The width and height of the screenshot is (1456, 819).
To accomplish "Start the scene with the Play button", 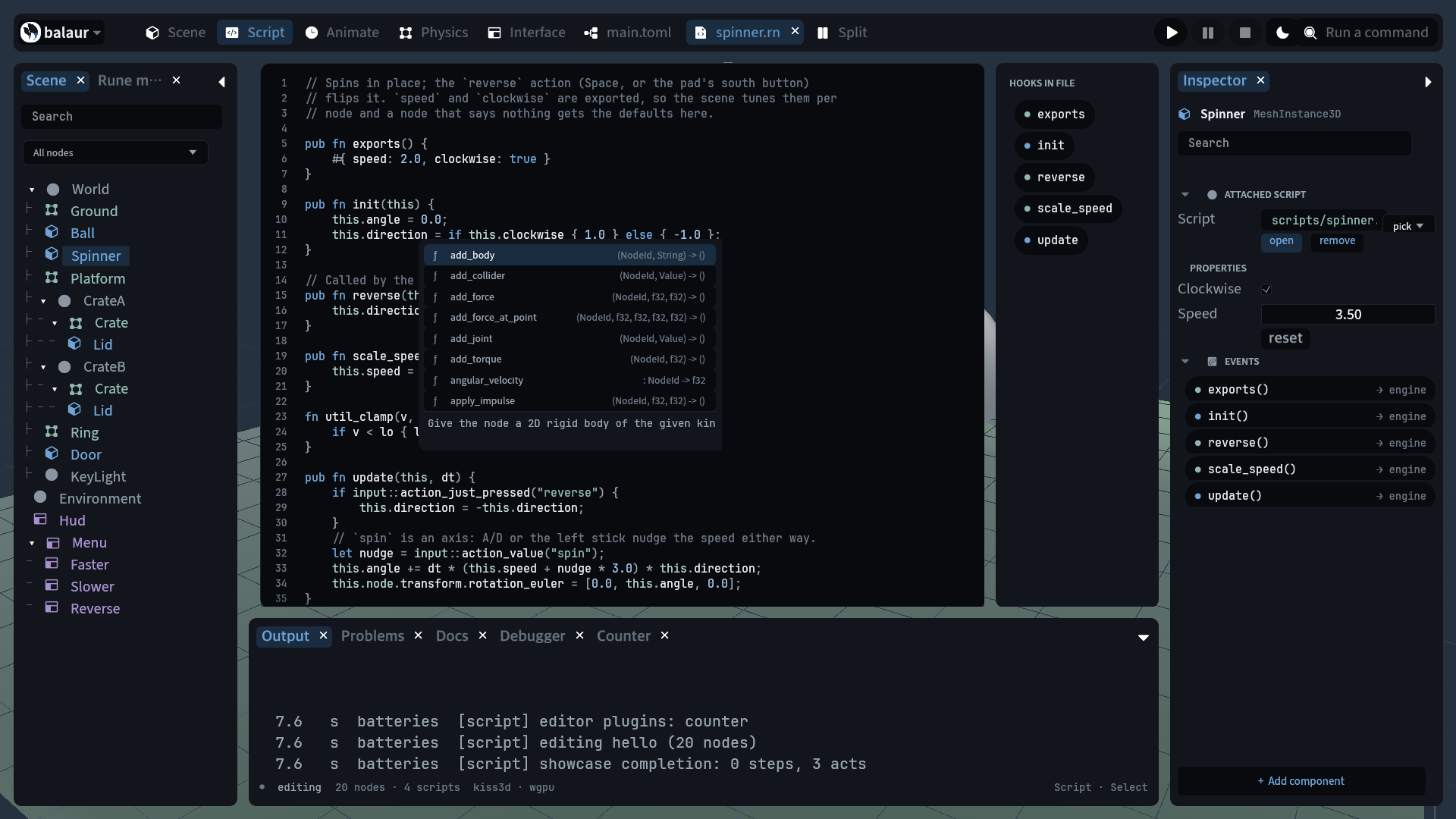I will tap(1172, 33).
